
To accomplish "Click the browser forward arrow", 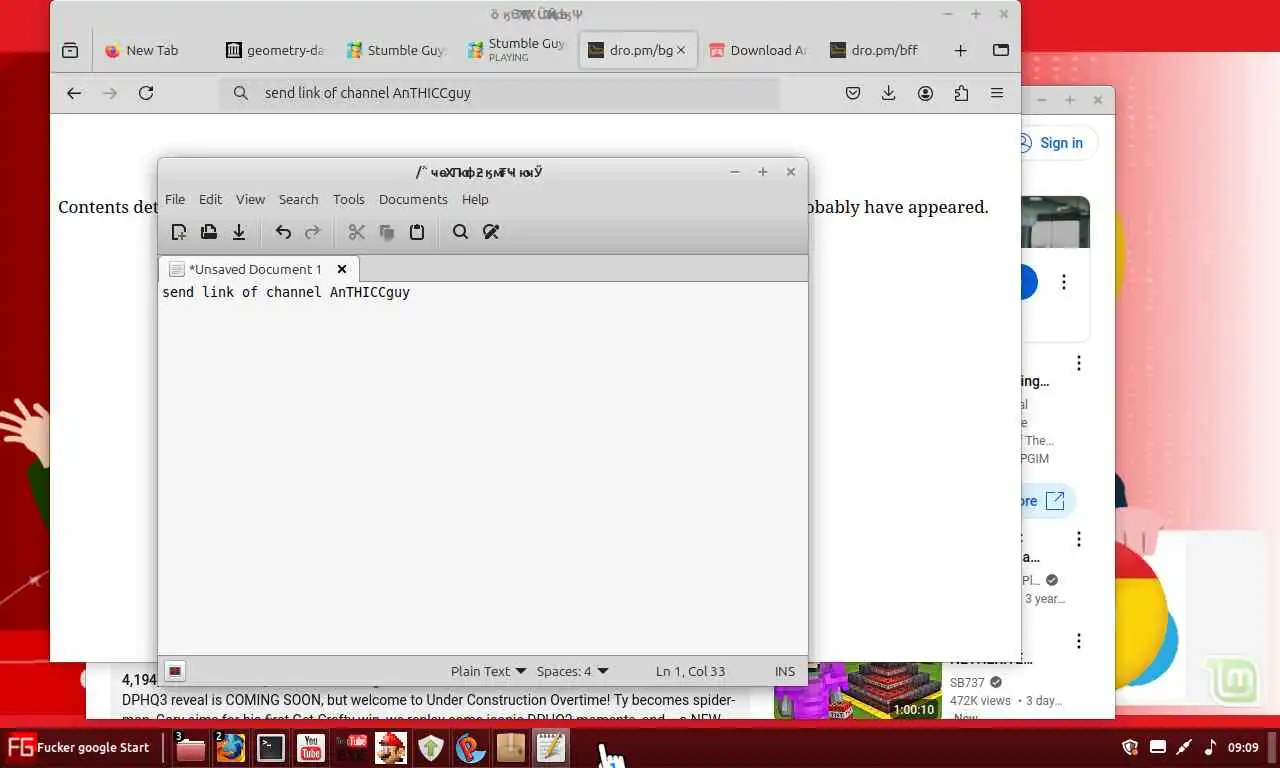I will click(x=110, y=93).
